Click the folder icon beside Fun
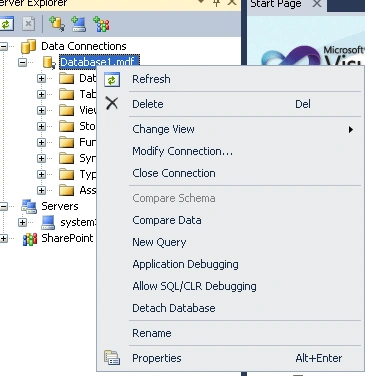 pyautogui.click(x=66, y=142)
